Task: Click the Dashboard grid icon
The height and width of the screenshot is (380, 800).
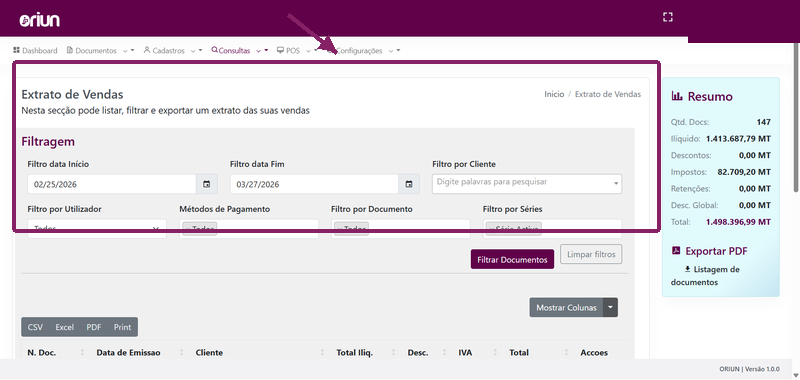Action: 16,50
